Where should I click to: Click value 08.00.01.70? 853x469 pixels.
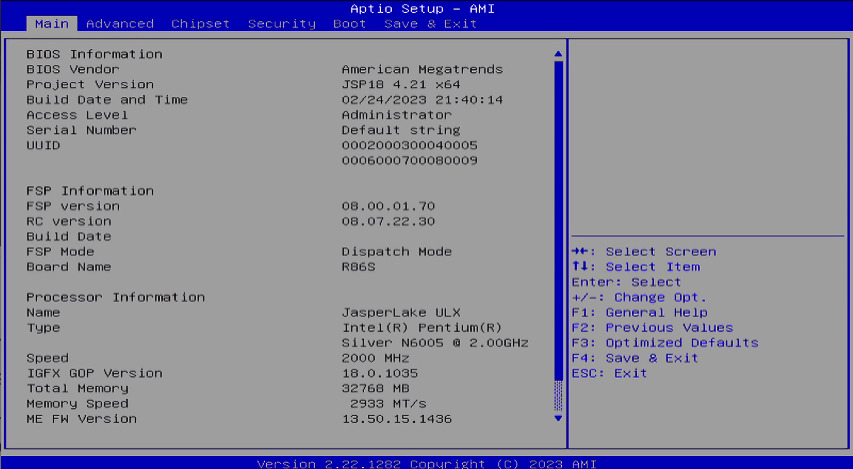tap(388, 206)
